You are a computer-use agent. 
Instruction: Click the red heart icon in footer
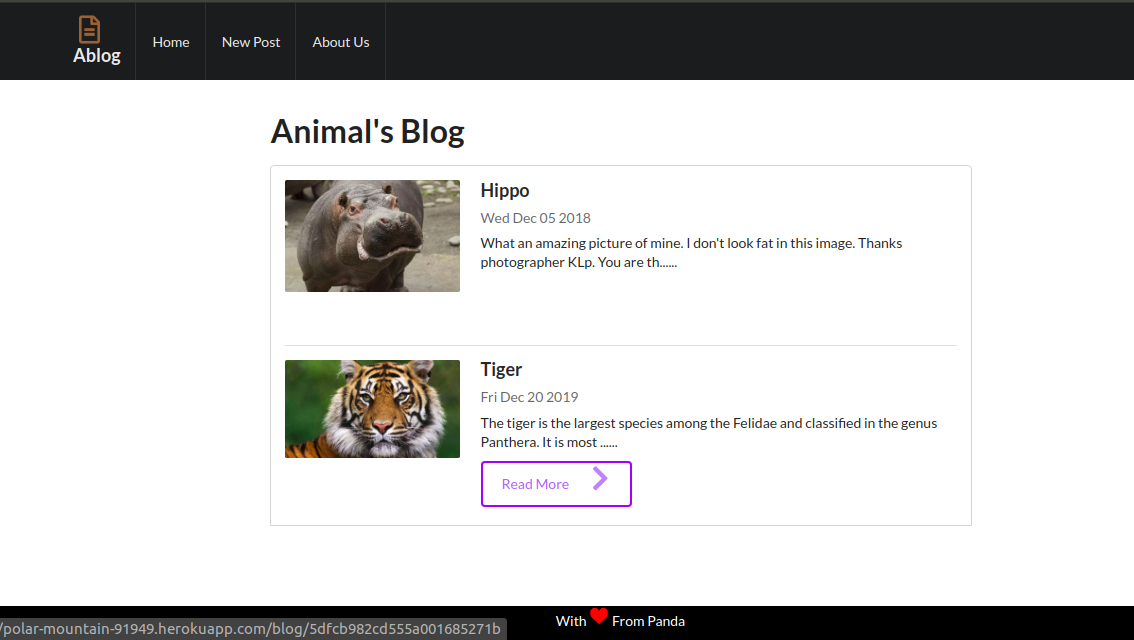click(x=599, y=616)
